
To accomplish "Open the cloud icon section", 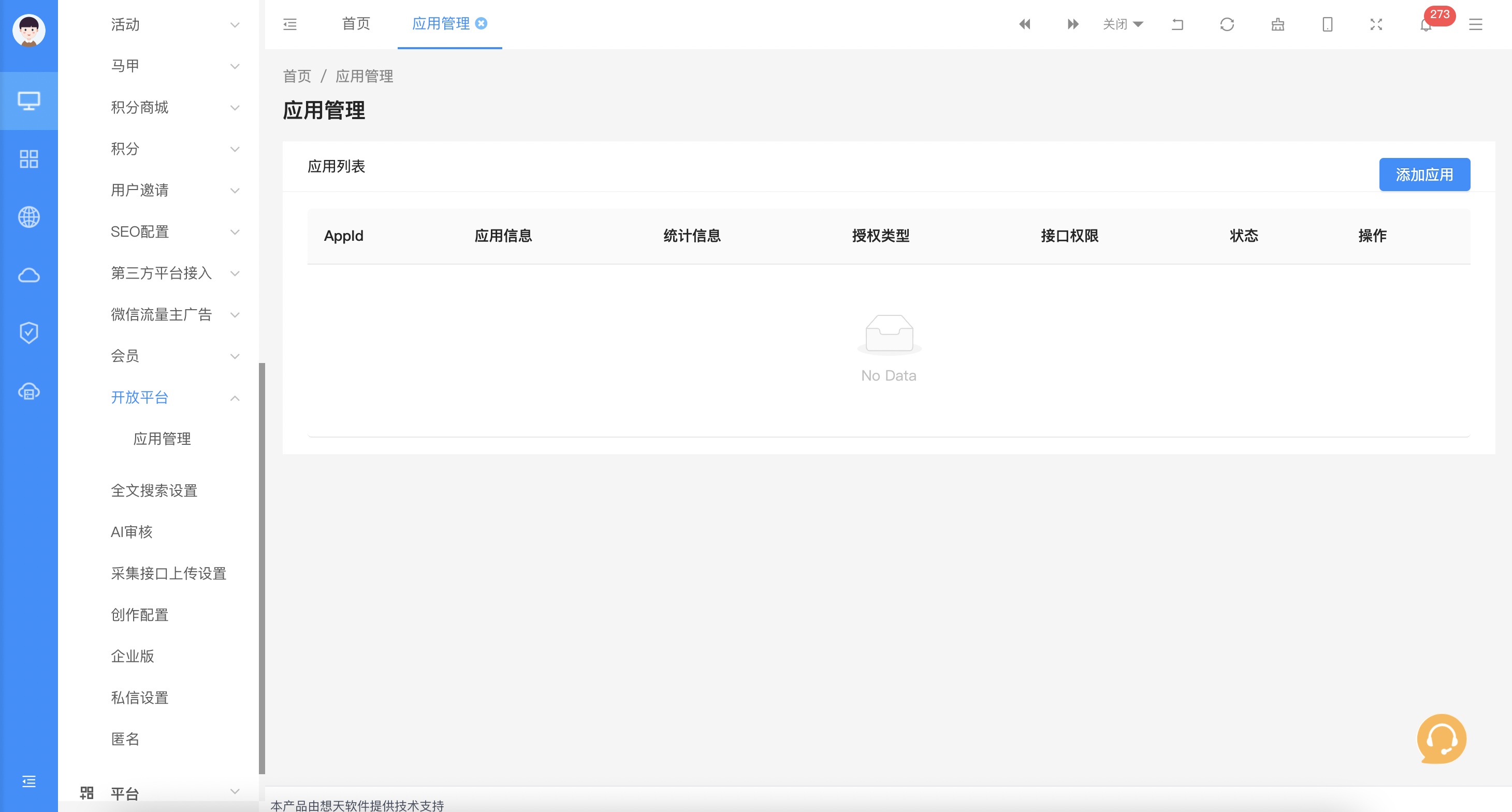I will (x=29, y=275).
